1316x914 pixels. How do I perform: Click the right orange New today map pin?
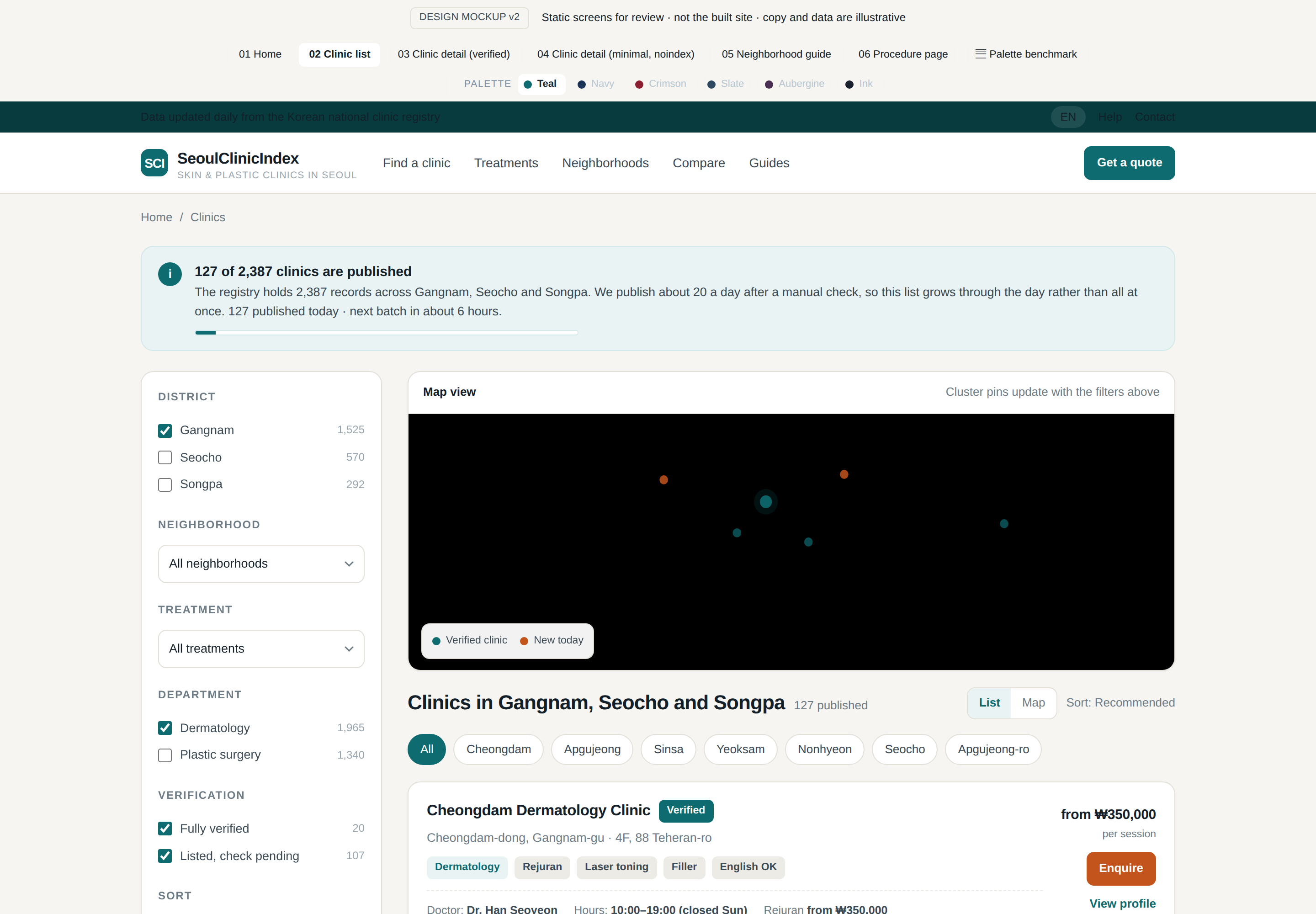pos(844,474)
